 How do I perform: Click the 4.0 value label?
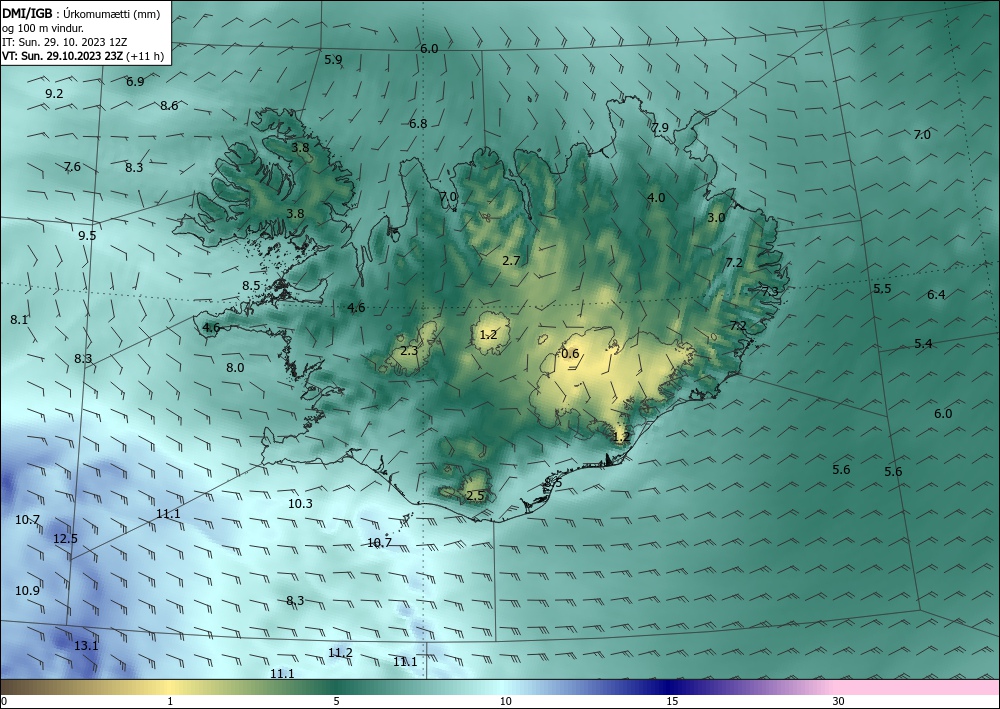[656, 198]
